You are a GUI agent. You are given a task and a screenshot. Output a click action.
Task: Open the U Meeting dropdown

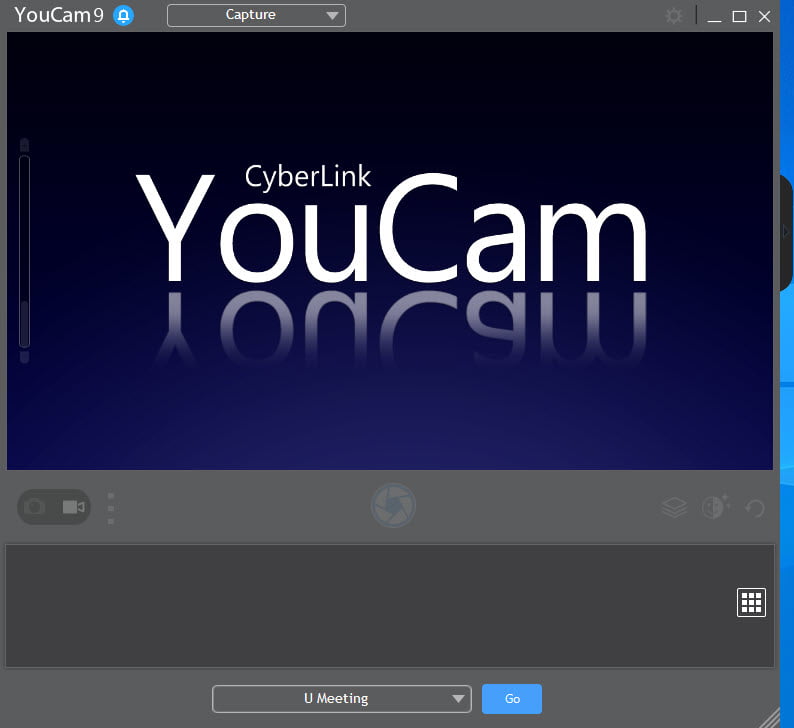[342, 699]
